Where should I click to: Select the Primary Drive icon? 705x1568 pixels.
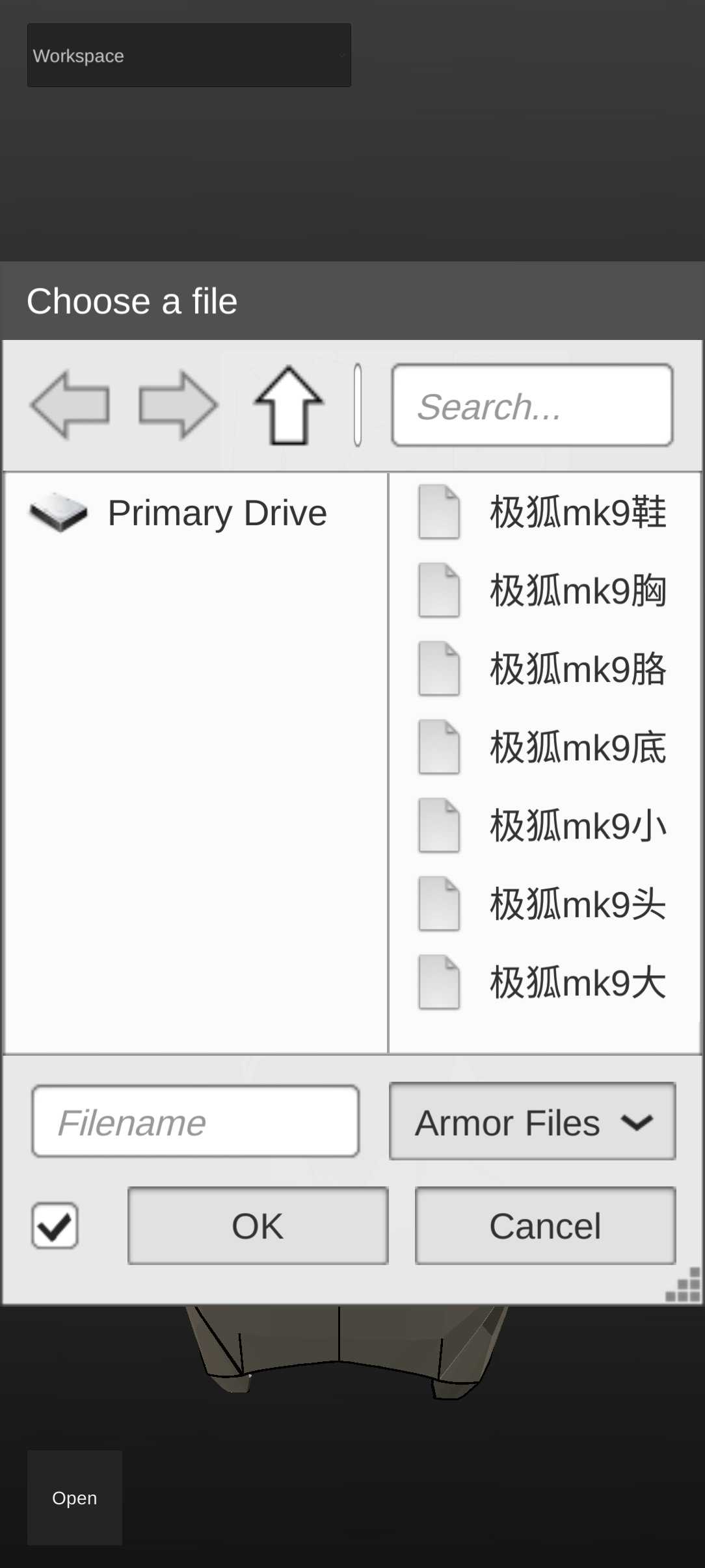coord(59,513)
